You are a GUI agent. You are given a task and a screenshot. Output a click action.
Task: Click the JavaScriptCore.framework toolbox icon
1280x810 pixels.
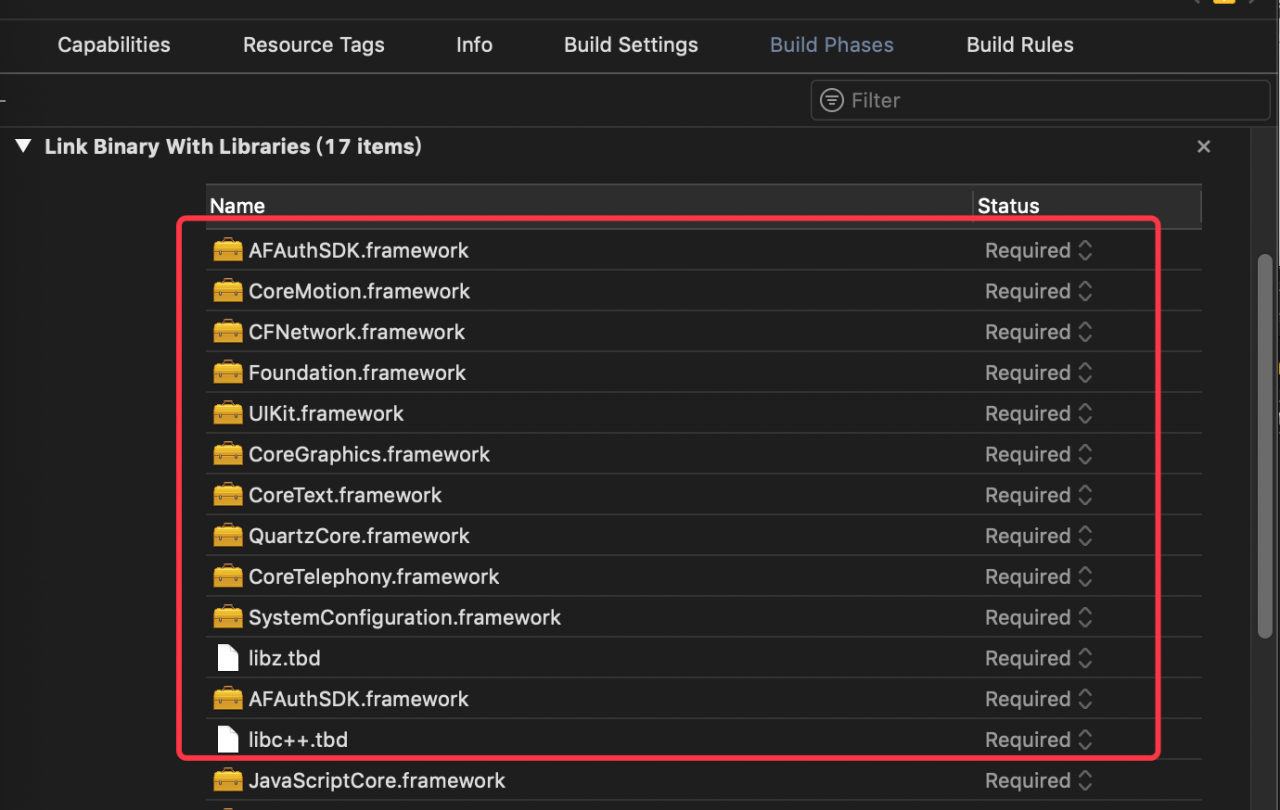click(228, 780)
